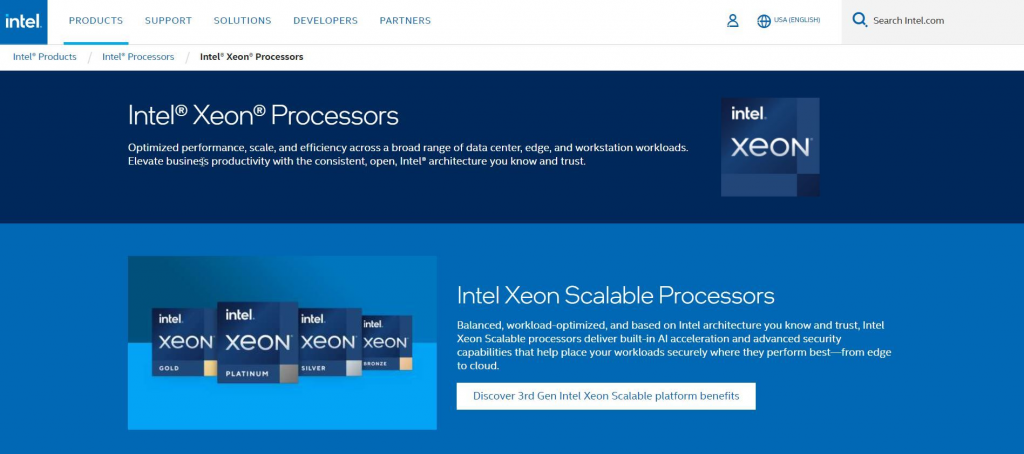Click the Intel logo in header
This screenshot has width=1024, height=454.
[24, 22]
